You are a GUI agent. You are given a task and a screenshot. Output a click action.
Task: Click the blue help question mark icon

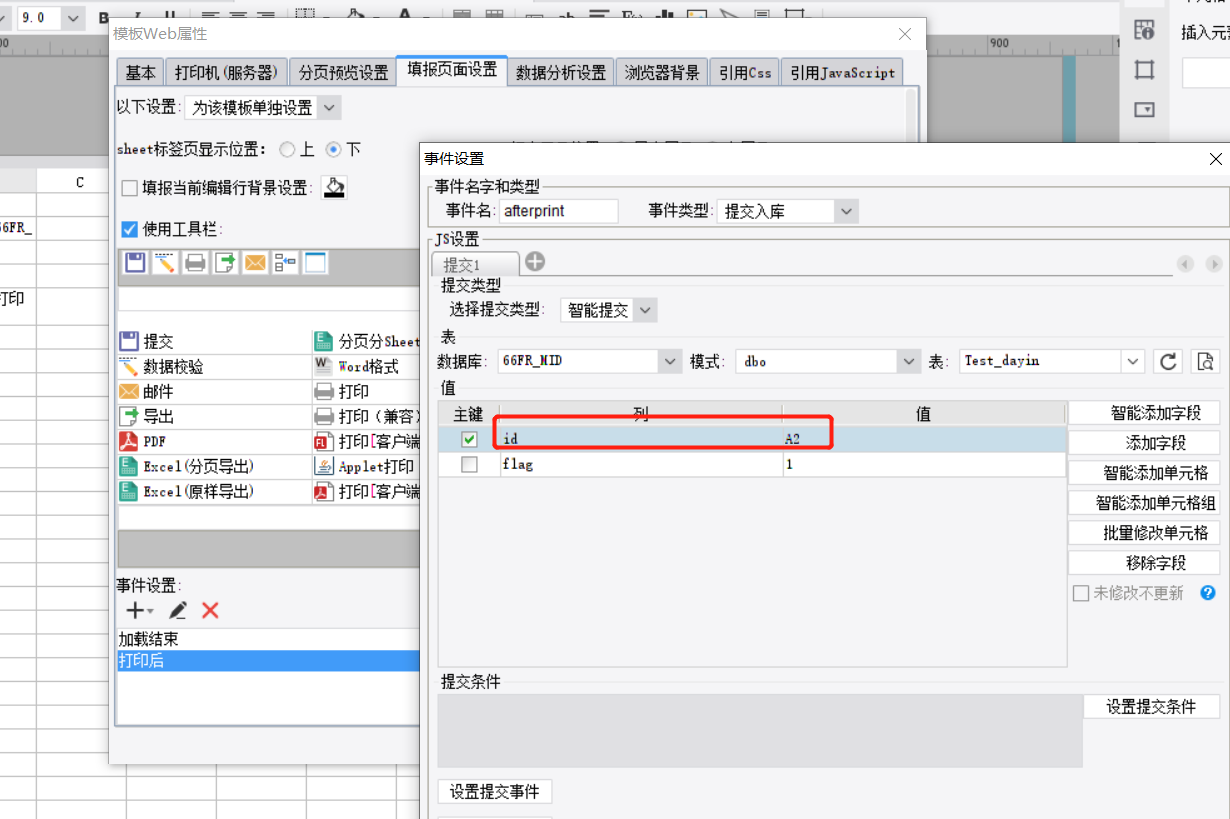click(1208, 593)
